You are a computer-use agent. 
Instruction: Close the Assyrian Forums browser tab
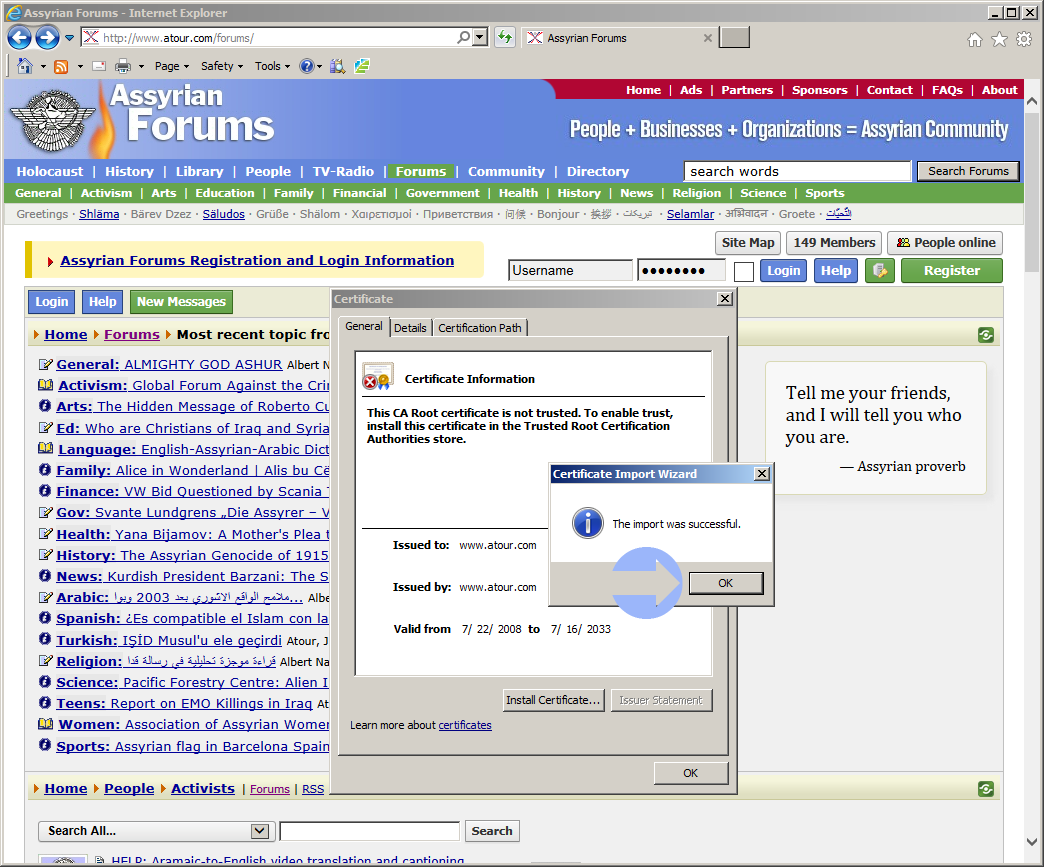(x=708, y=38)
